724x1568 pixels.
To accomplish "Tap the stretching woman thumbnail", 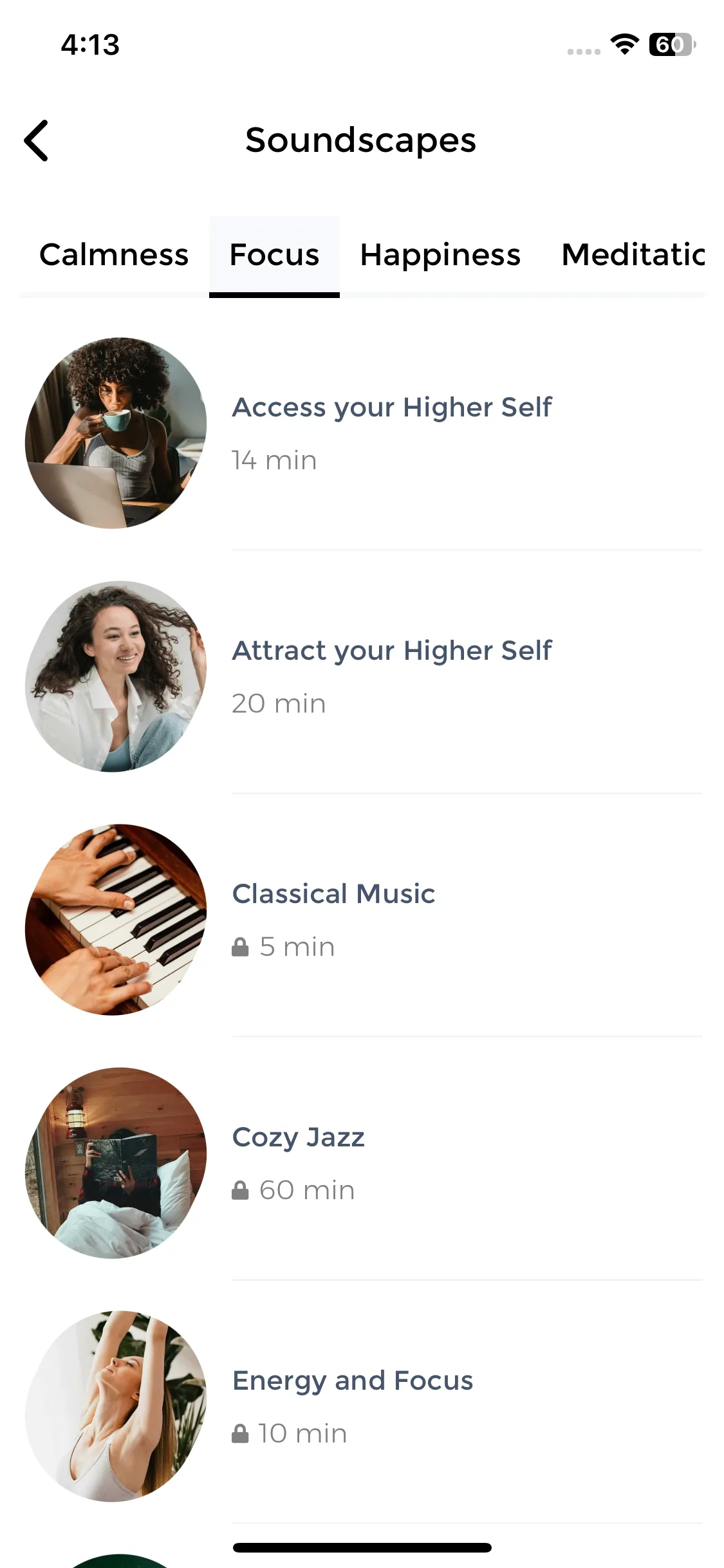I will click(116, 1406).
